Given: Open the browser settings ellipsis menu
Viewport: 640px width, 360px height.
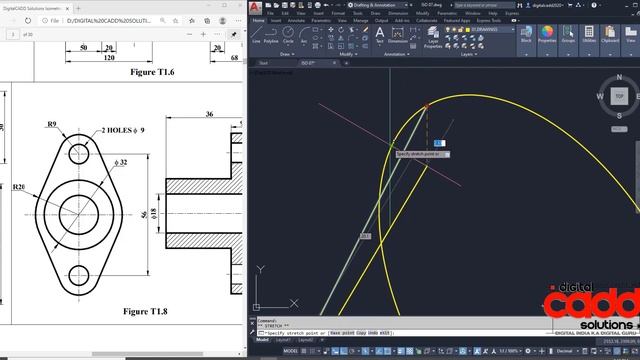Looking at the screenshot, I should click(x=238, y=20).
